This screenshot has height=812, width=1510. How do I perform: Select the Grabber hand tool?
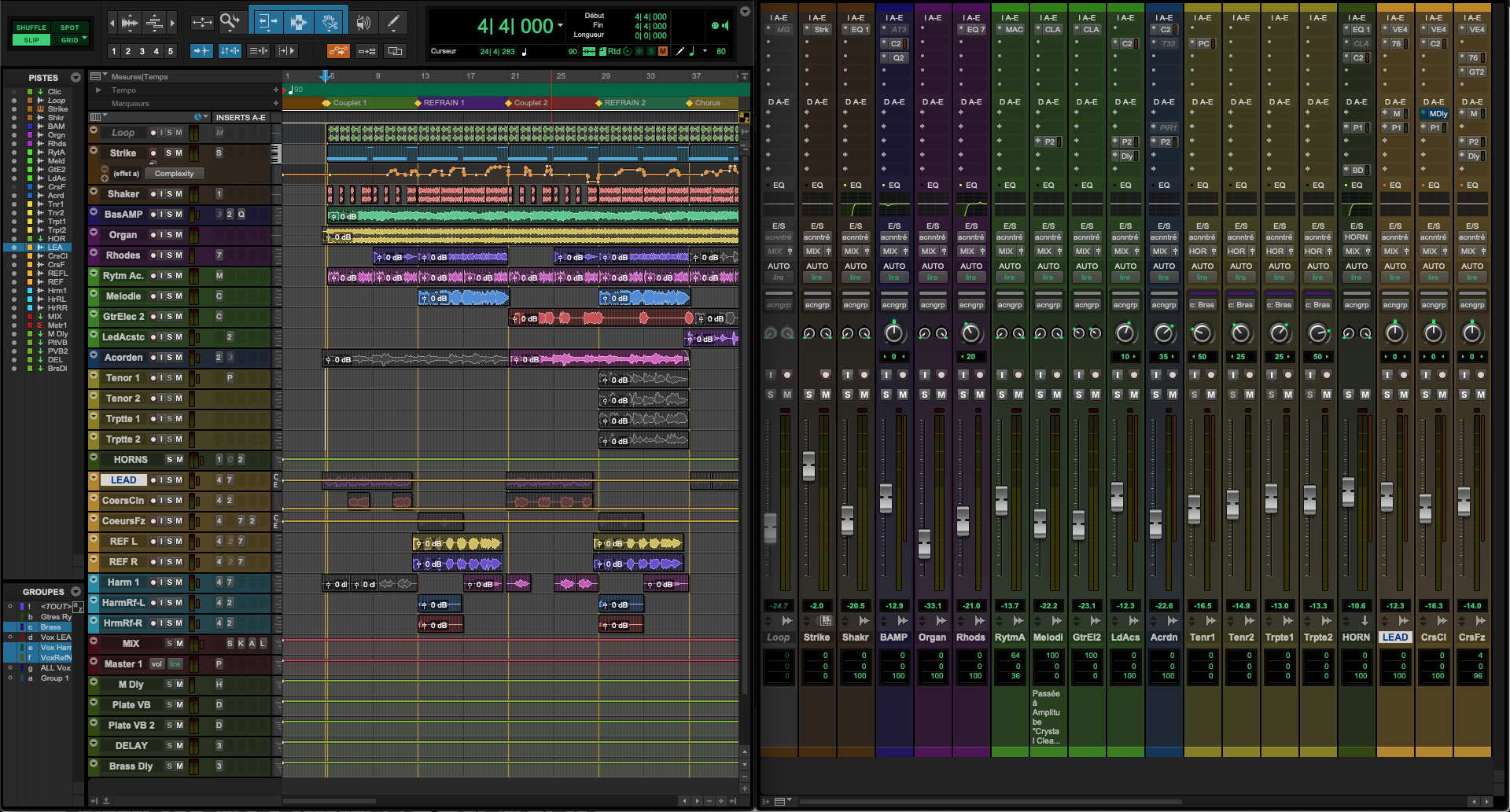330,23
